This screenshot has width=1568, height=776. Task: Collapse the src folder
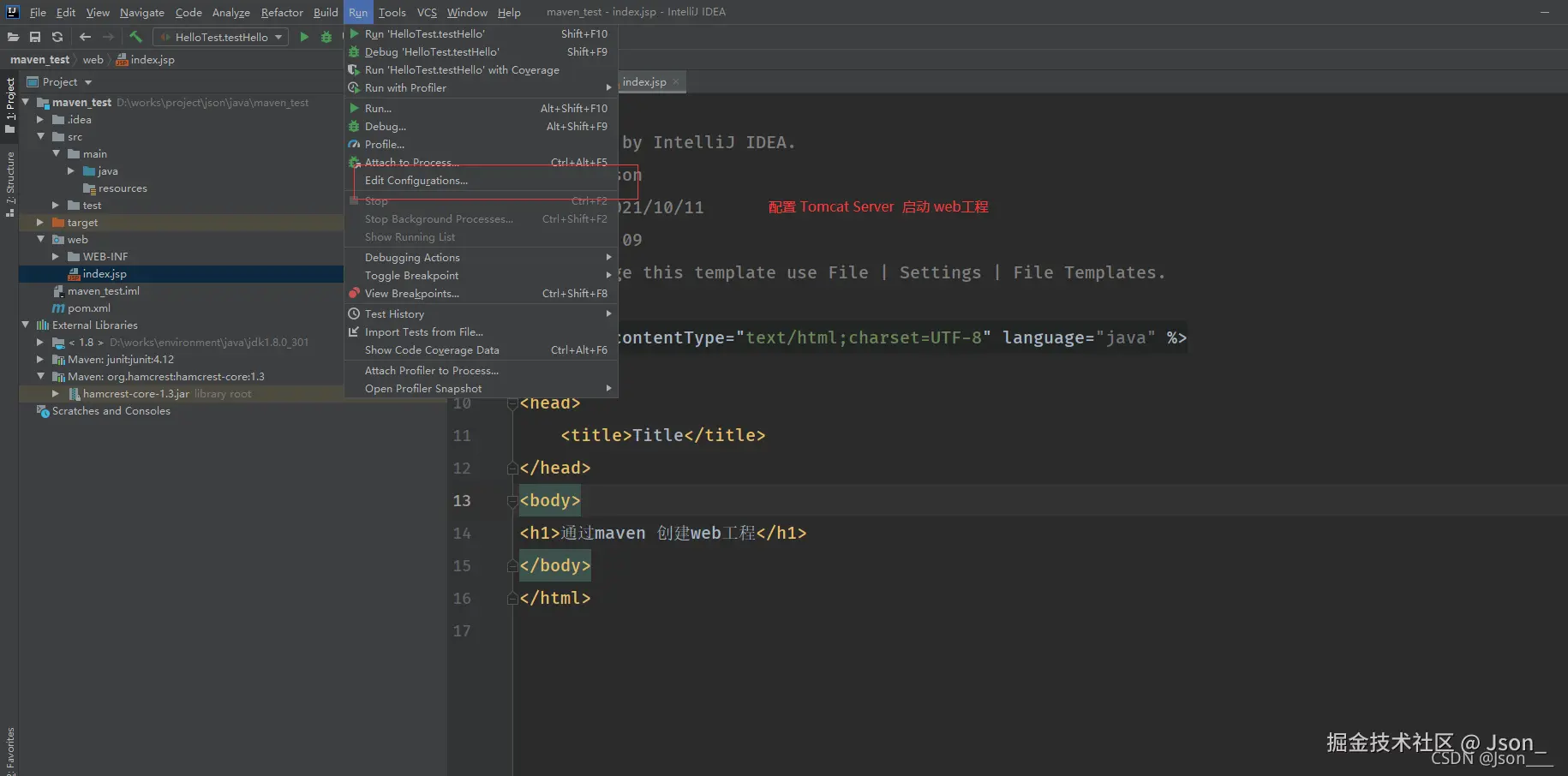40,136
